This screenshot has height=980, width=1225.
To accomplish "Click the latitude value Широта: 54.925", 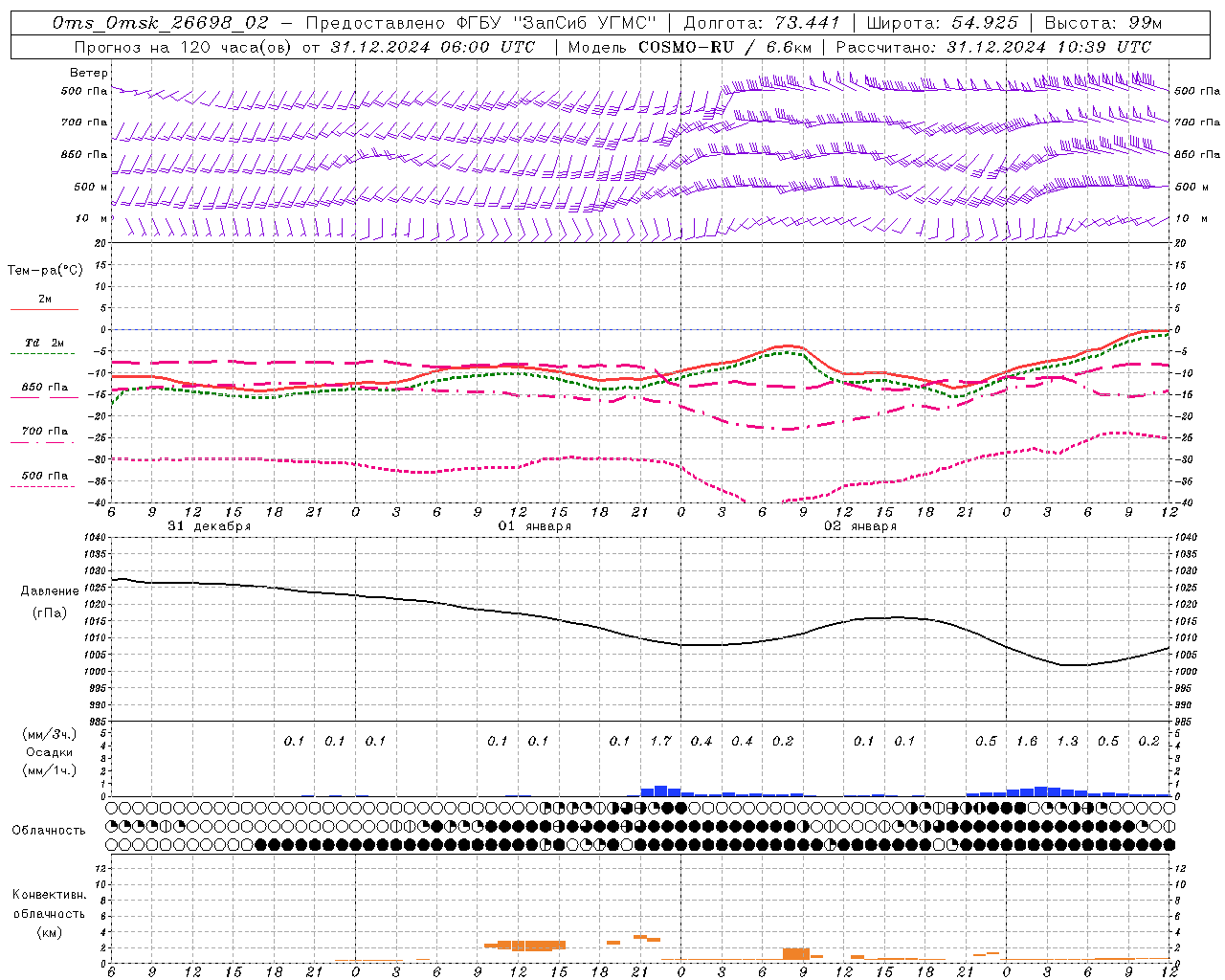I will click(942, 23).
